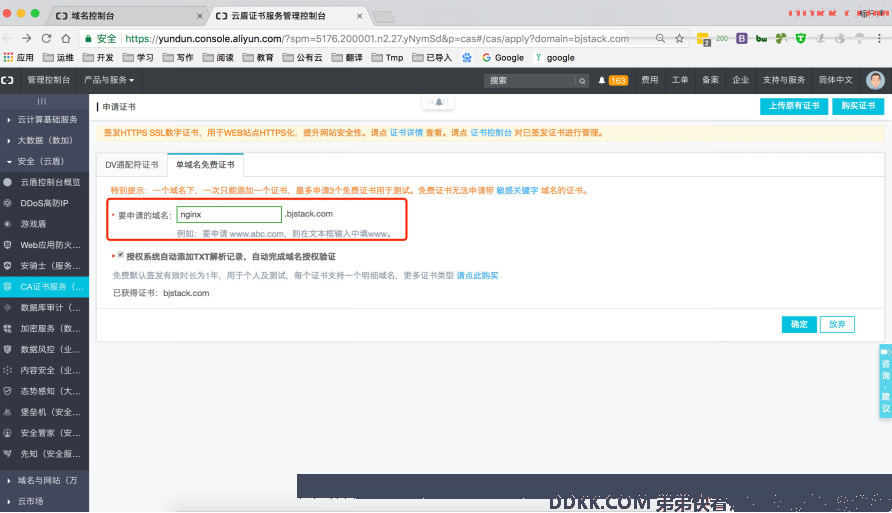The height and width of the screenshot is (513, 892).
Task: Collapse 安全（云盾） section
Action: tap(43, 162)
